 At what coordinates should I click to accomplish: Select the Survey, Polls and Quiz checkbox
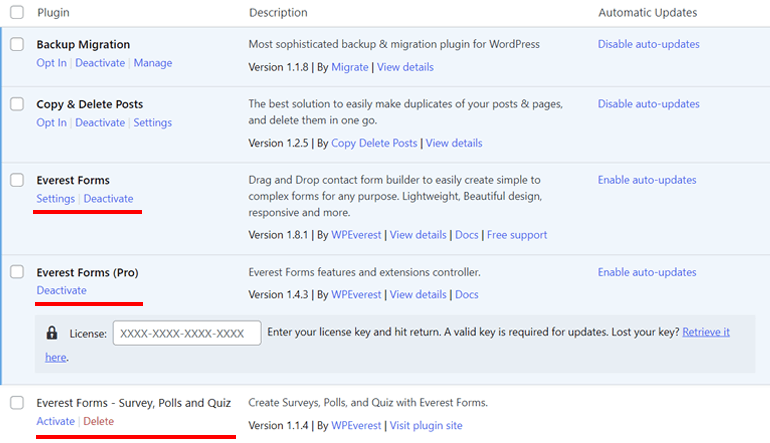(x=17, y=403)
